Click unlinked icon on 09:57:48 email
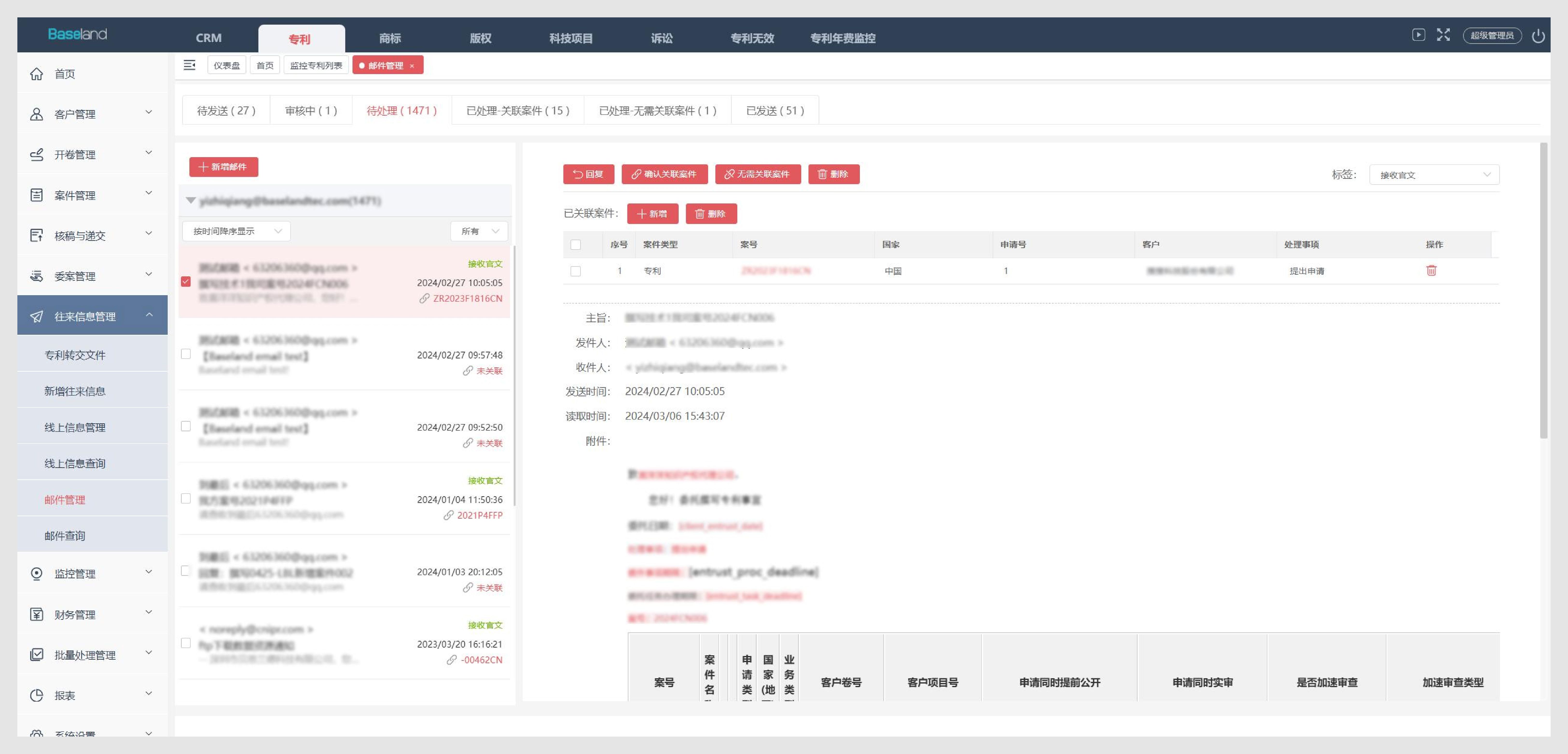Viewport: 1568px width, 754px height. point(468,371)
